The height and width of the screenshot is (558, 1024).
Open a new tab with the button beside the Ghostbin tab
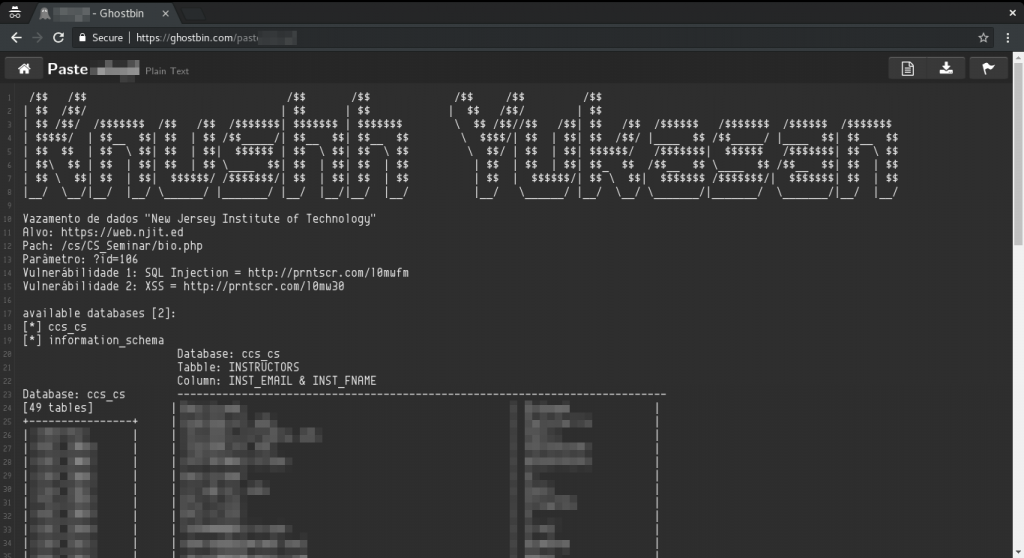coord(193,14)
